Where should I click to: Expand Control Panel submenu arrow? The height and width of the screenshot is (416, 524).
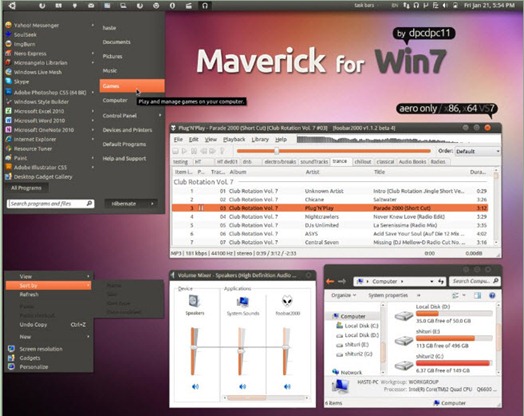pos(160,115)
